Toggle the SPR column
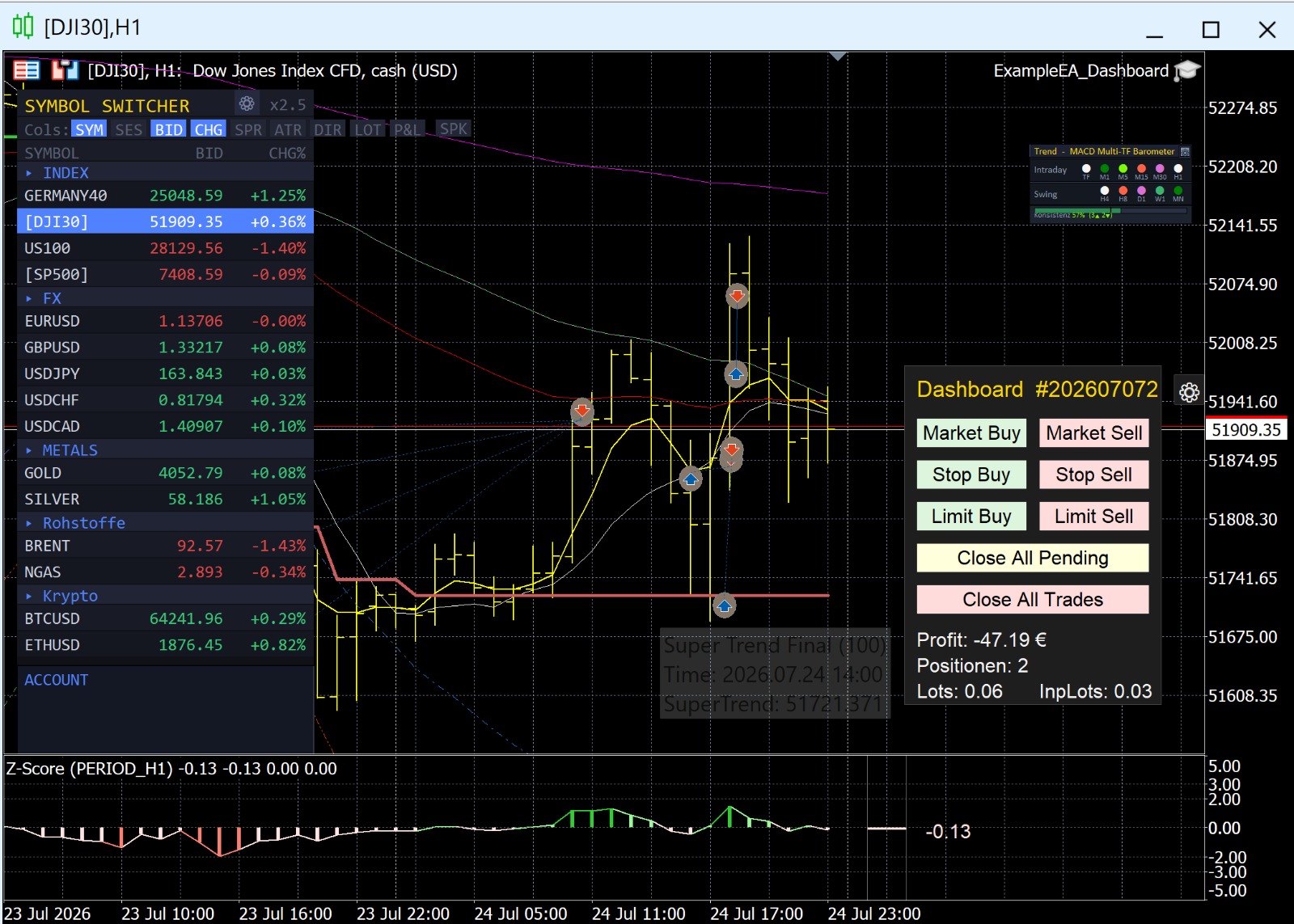The image size is (1294, 924). (x=247, y=129)
